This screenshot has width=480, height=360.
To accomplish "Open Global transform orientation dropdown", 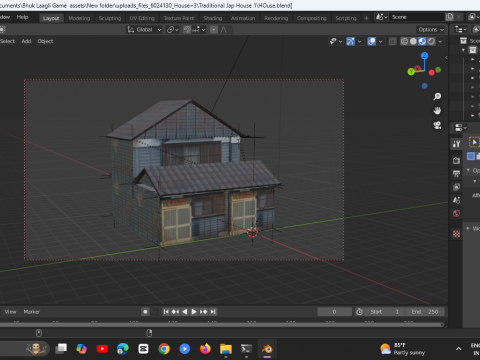I will click(144, 30).
